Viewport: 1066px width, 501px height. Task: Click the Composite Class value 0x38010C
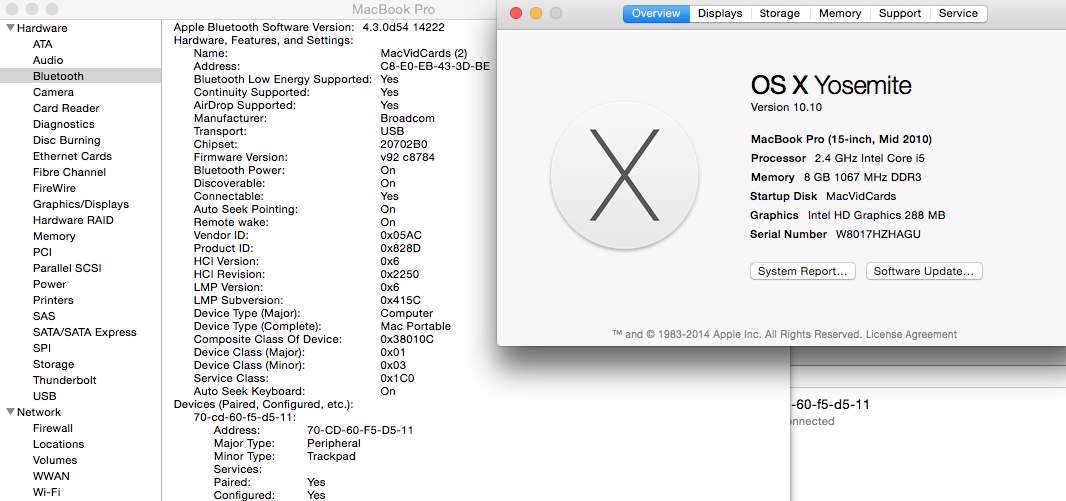click(407, 340)
